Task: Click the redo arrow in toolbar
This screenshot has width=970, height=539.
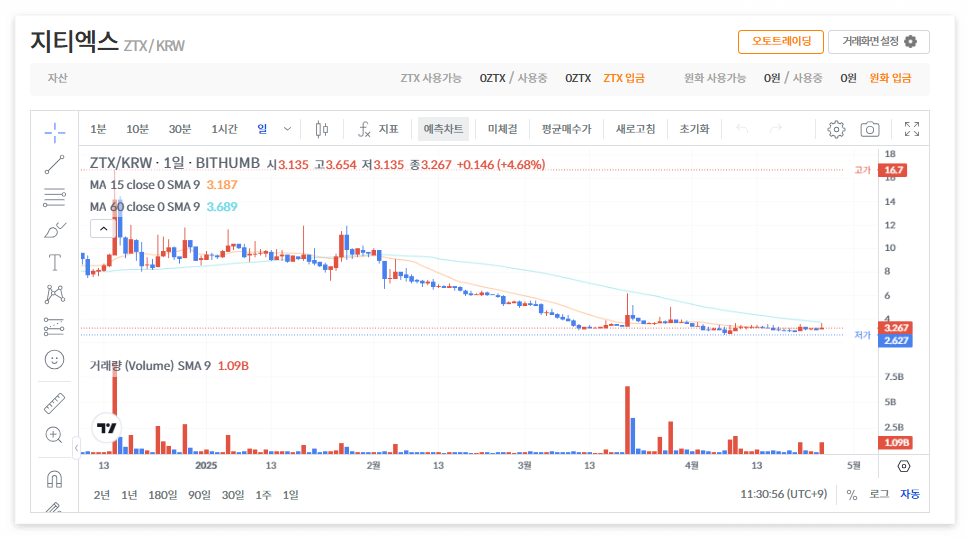Action: tap(775, 129)
